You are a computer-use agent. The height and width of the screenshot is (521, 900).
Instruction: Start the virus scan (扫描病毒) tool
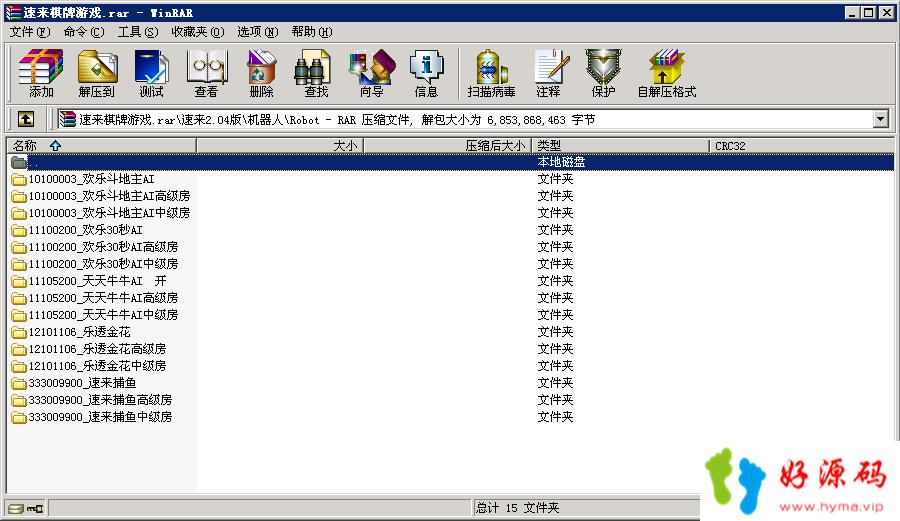pyautogui.click(x=491, y=73)
